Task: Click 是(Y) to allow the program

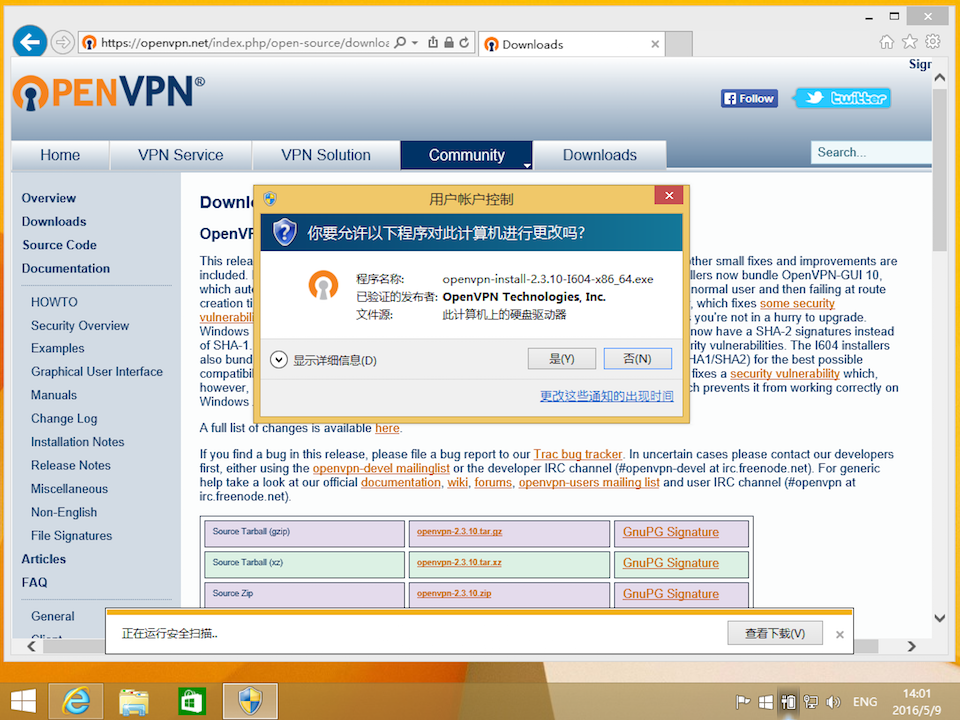Action: point(561,359)
